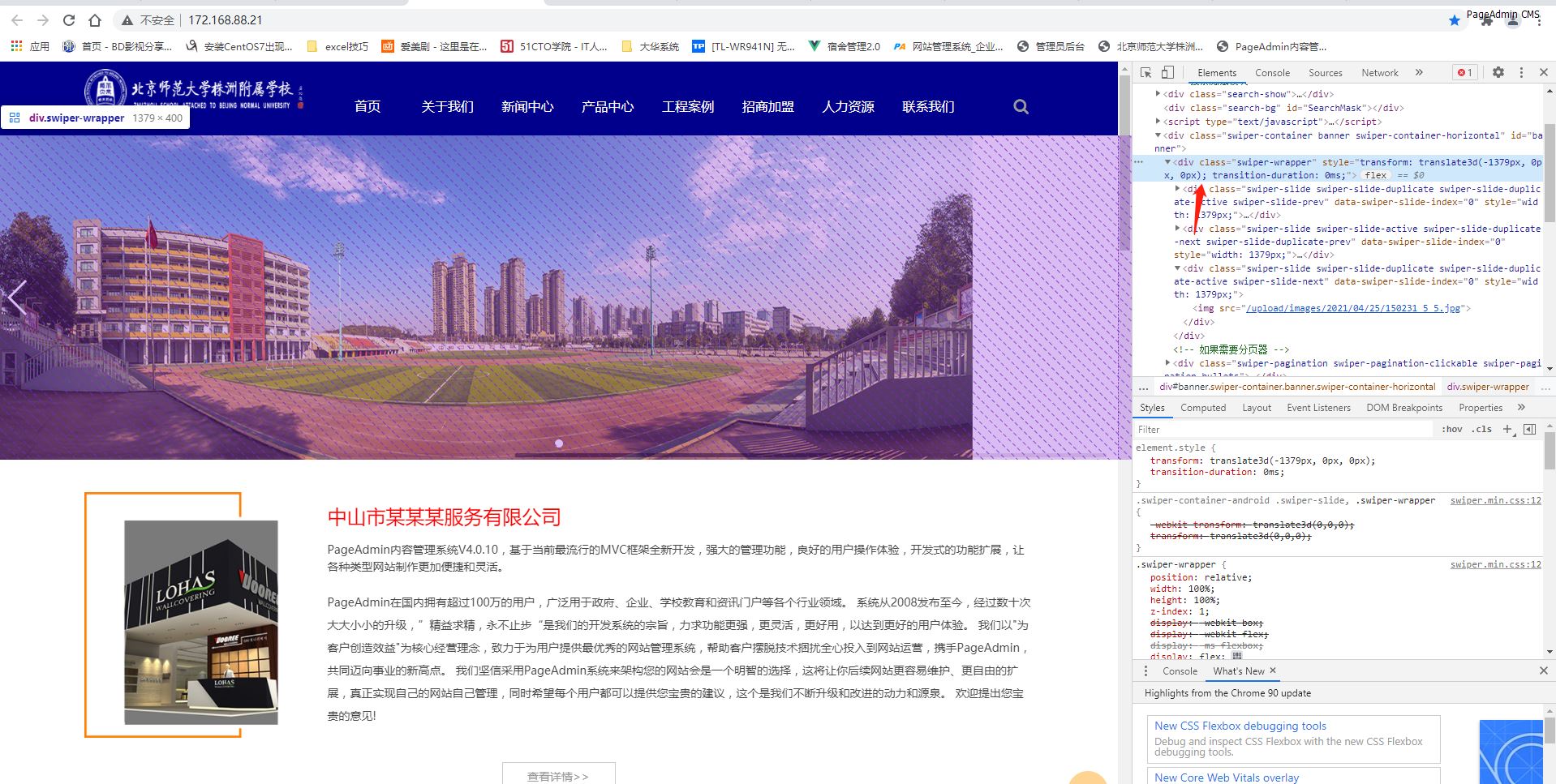Toggle the computed styles sidebar icon
This screenshot has width=1556, height=784.
1529,429
